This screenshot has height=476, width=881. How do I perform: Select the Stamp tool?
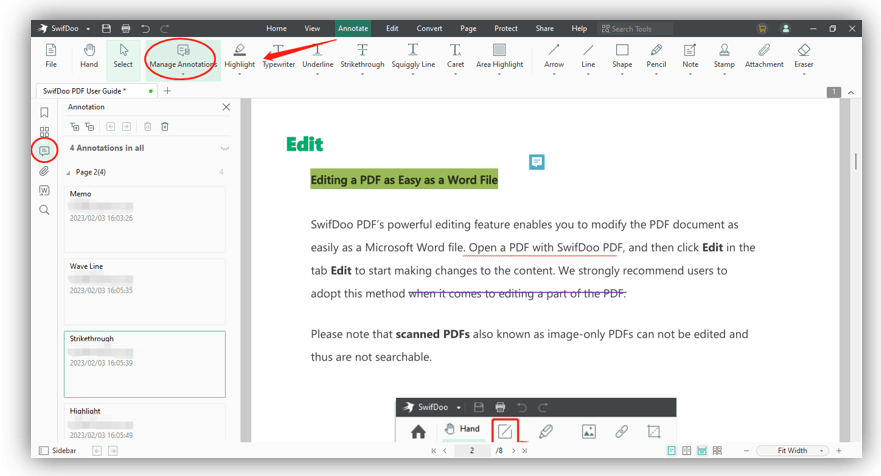point(724,56)
